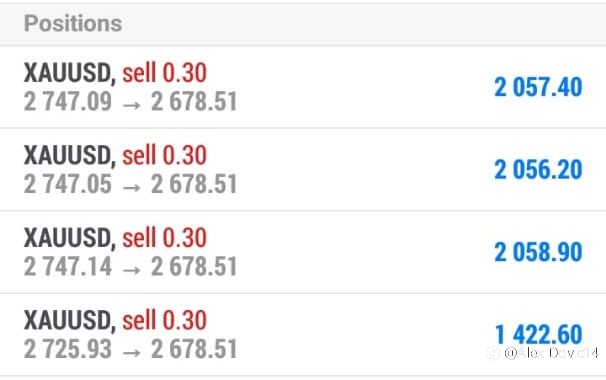Click the arrow after price 2 725.93
The image size is (606, 380).
pyautogui.click(x=131, y=352)
